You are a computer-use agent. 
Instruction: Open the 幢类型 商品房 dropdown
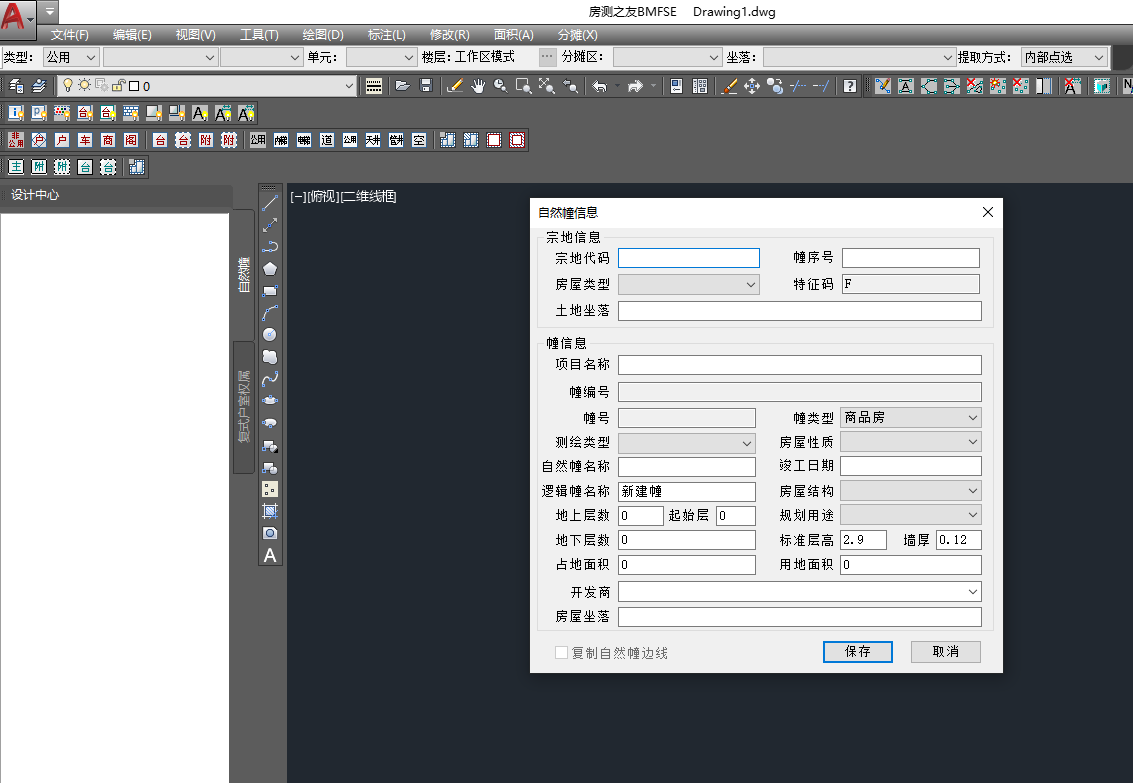(910, 418)
